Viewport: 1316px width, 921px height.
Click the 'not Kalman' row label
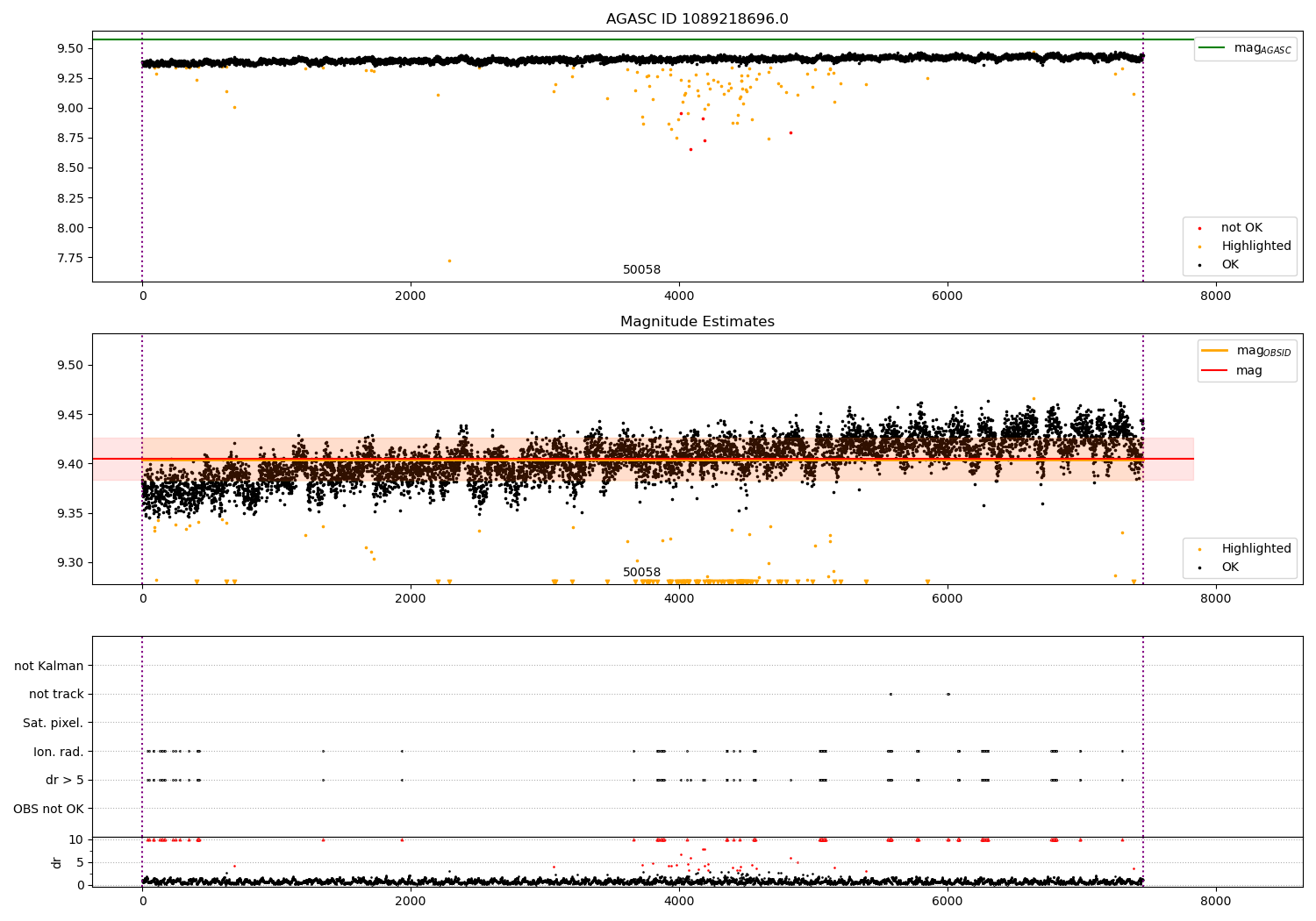(48, 667)
